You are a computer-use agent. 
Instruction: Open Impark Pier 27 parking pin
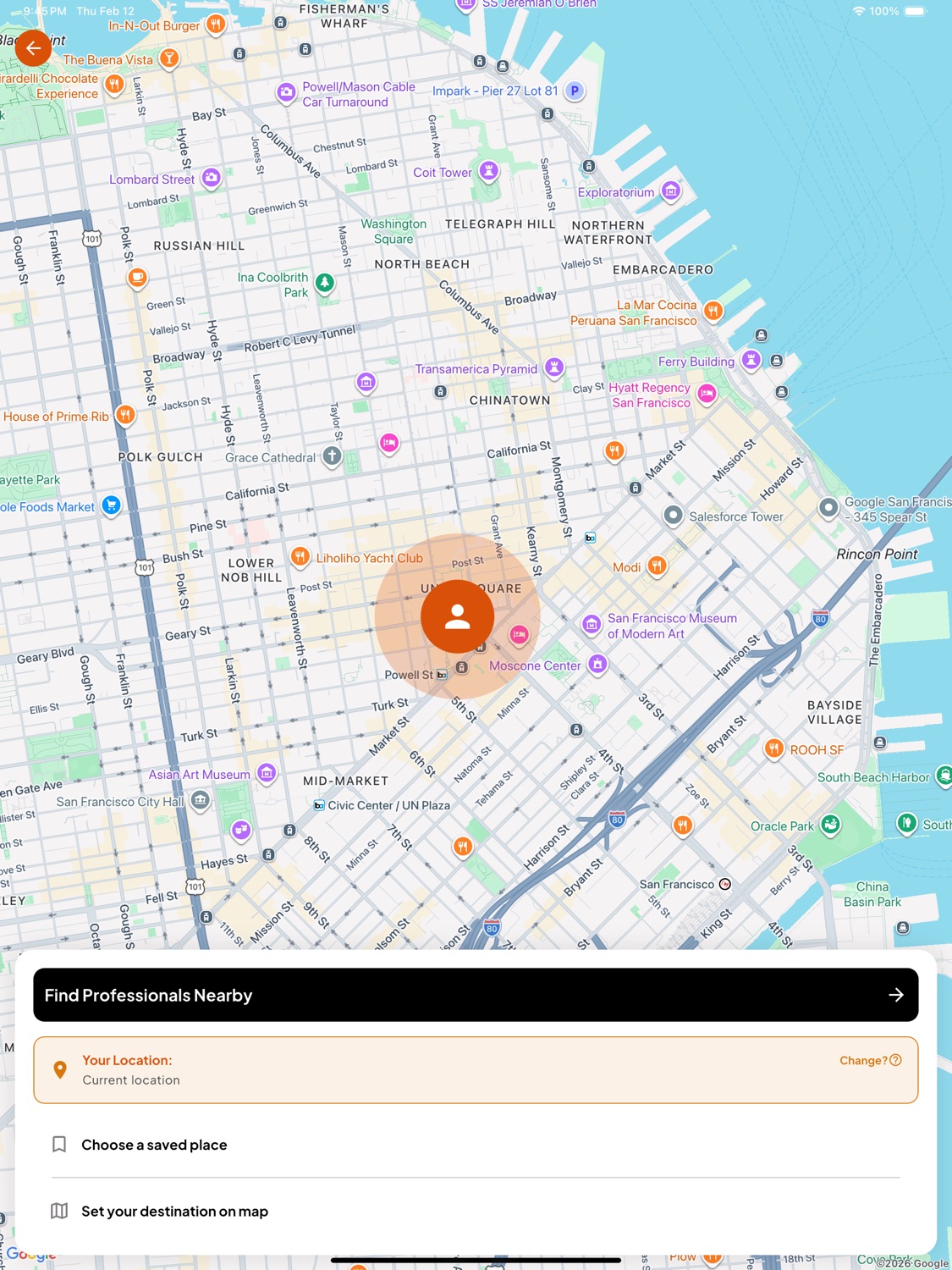pyautogui.click(x=575, y=91)
